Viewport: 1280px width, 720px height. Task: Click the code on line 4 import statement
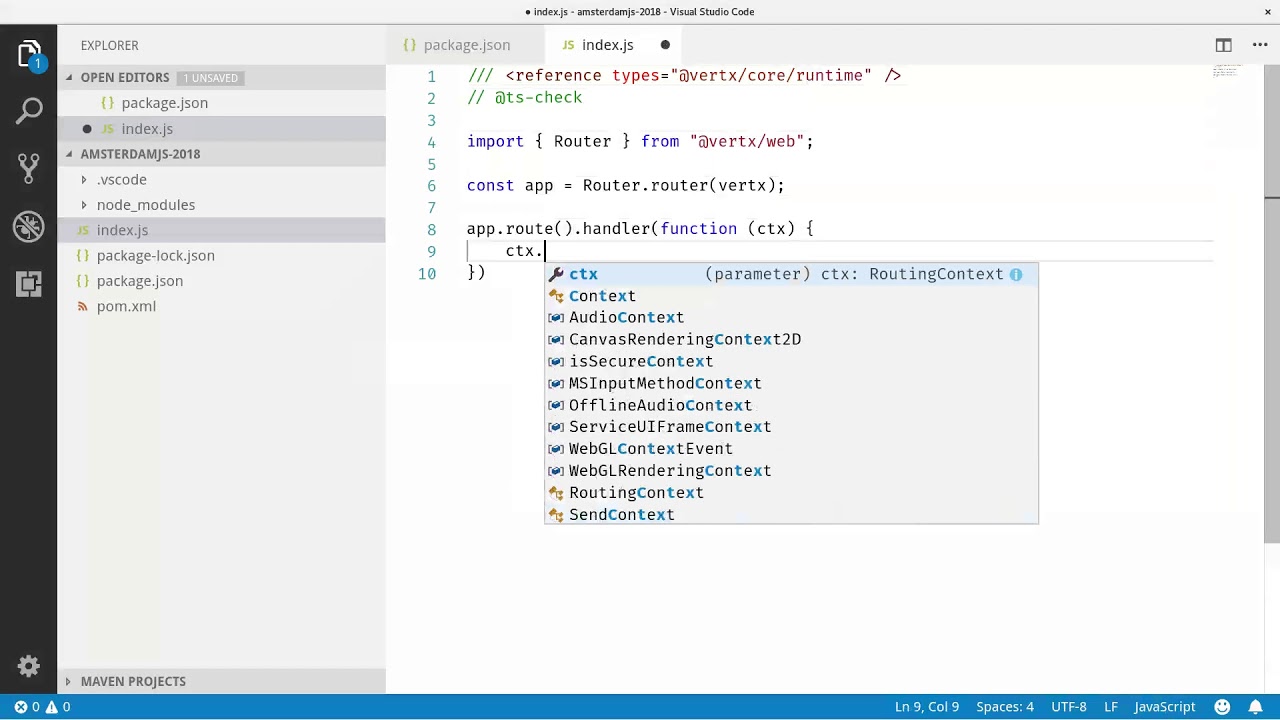tap(640, 142)
